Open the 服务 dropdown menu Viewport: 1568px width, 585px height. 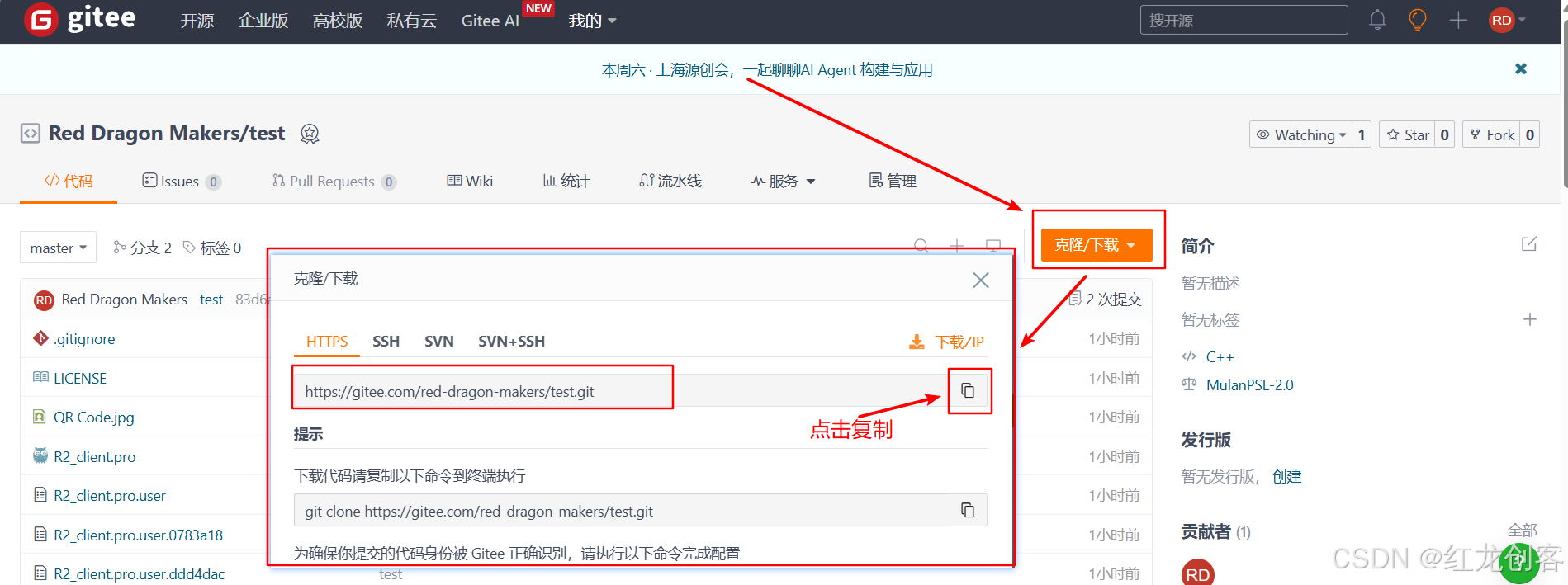(x=783, y=182)
